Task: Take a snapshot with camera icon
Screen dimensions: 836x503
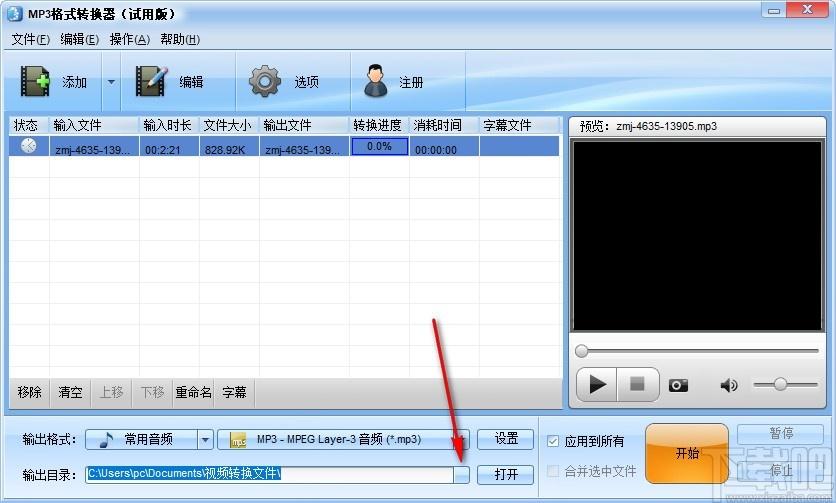Action: [678, 385]
